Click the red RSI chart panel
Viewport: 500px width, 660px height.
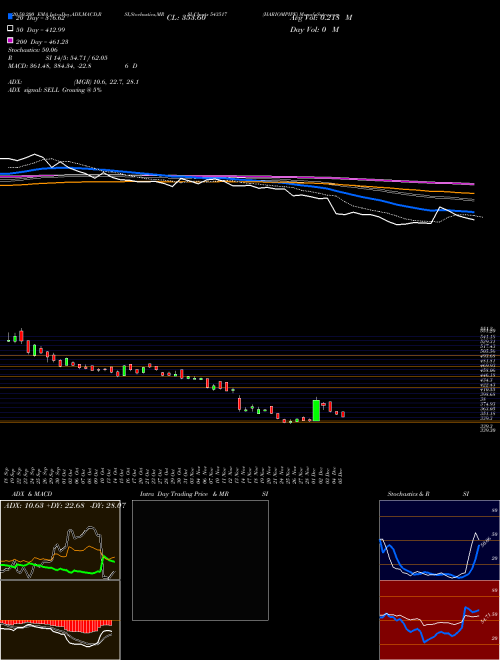(439, 620)
